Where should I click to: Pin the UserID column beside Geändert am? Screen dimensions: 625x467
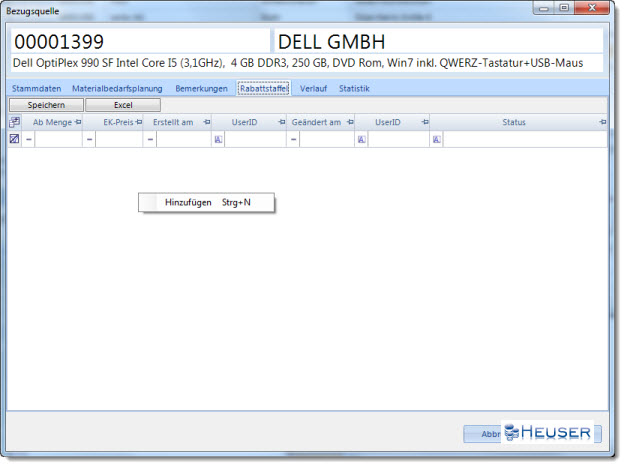pyautogui.click(x=425, y=122)
